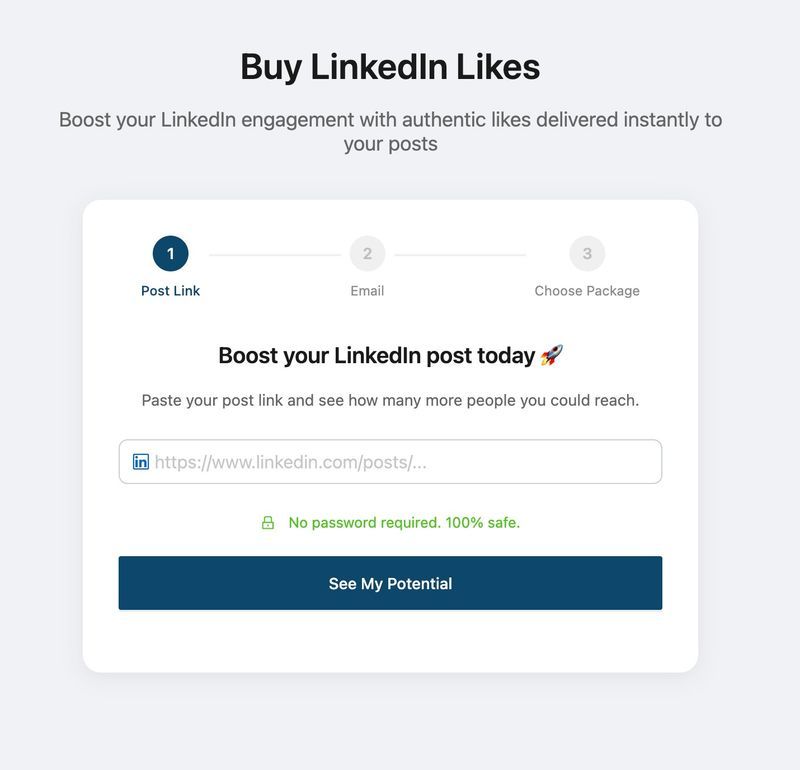Click the circled number 3 step indicator
Viewport: 800px width, 770px height.
pos(587,254)
